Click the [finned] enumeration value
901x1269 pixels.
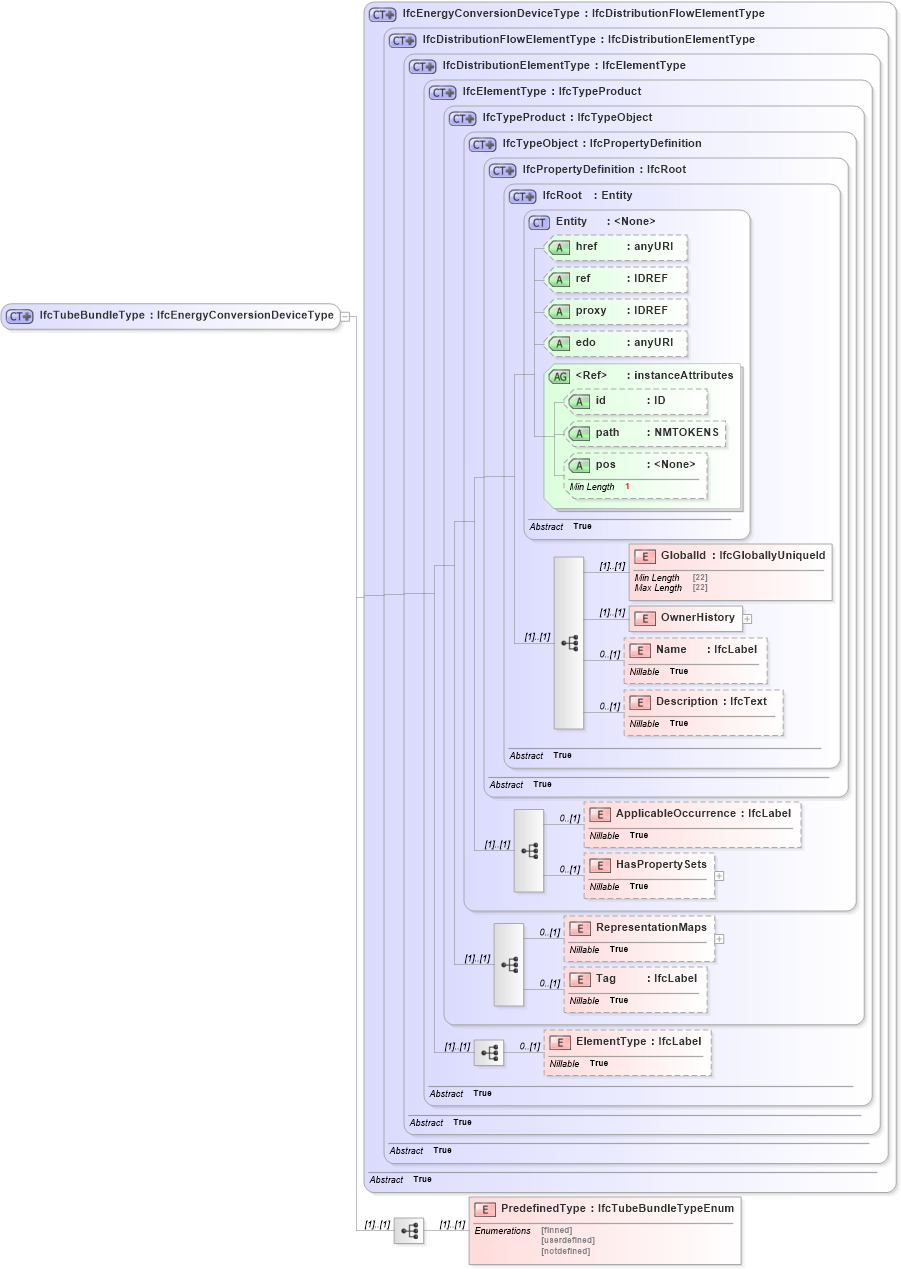coord(555,1230)
